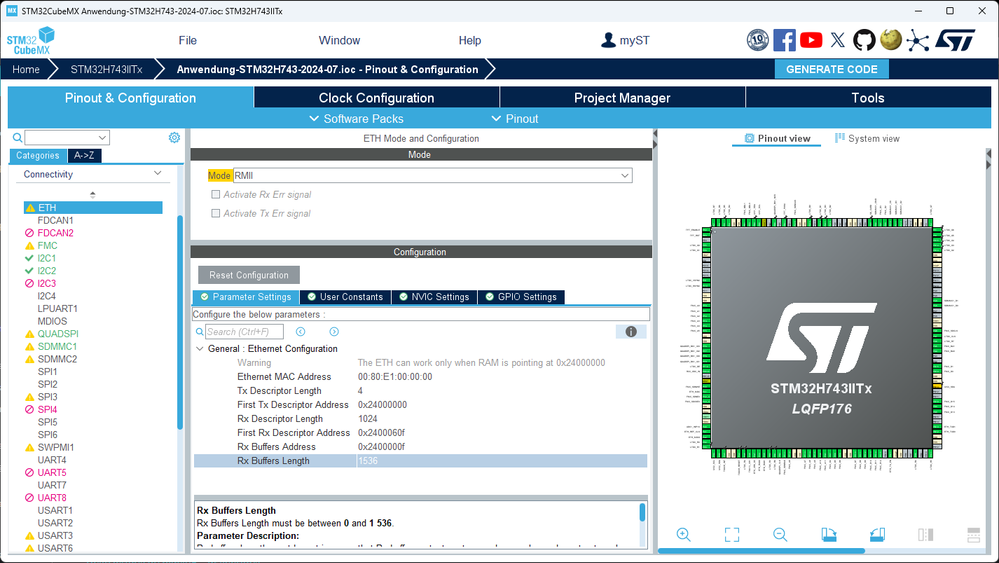999x563 pixels.
Task: Zoom in on the chip pinout view
Action: [x=683, y=534]
